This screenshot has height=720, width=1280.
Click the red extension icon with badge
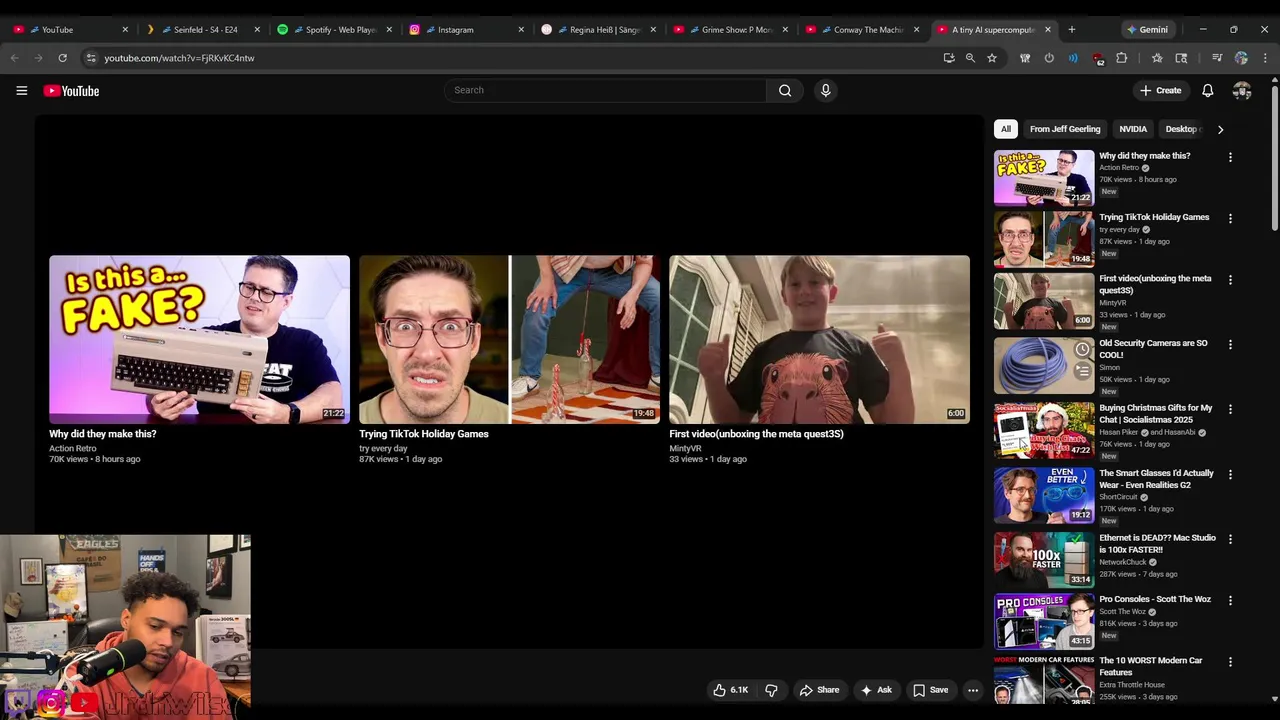click(1098, 59)
